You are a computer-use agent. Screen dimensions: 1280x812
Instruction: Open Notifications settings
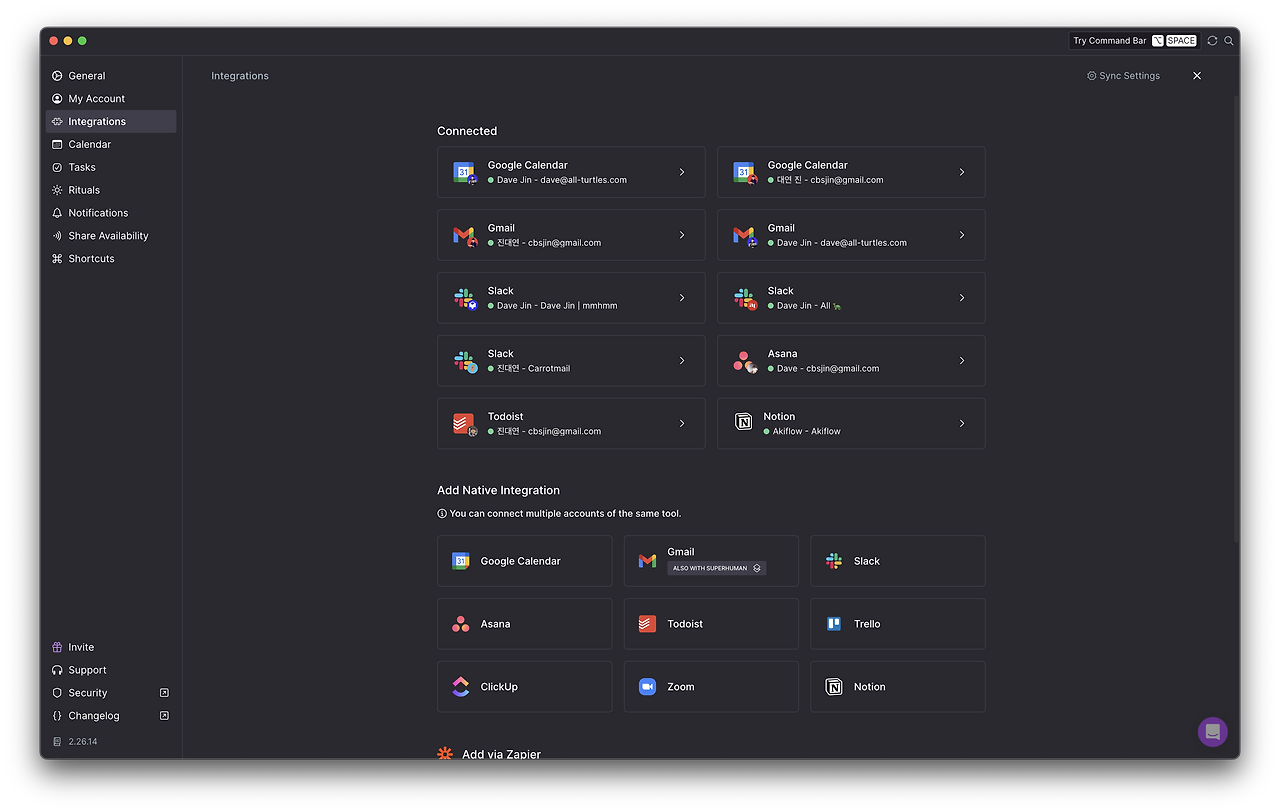tap(111, 213)
